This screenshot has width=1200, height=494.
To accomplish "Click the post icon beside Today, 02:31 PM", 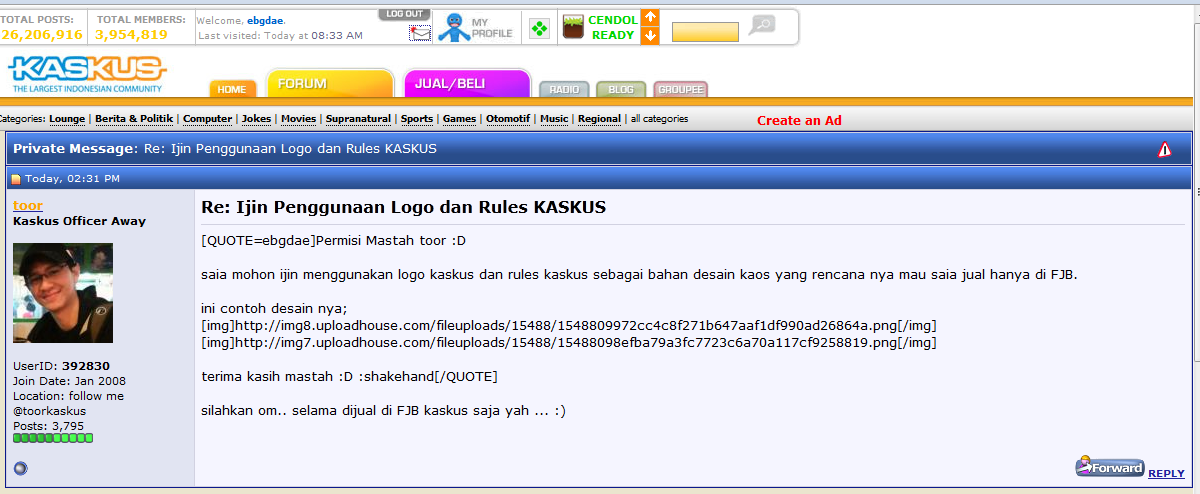I will pos(15,179).
